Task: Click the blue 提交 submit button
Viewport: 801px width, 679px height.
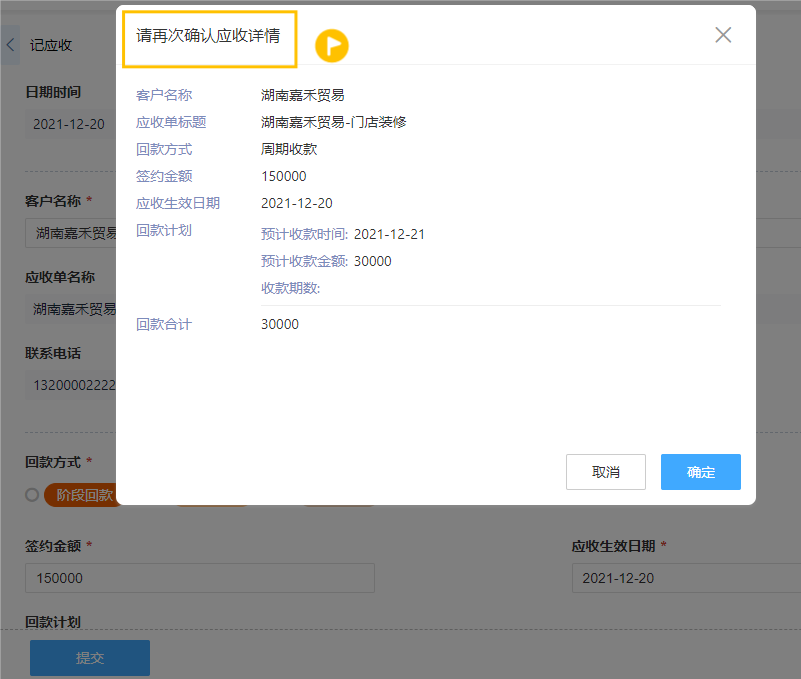Action: click(x=90, y=658)
